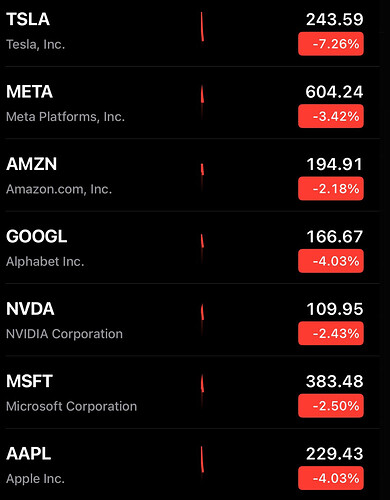
Task: Select the NVDA ticker symbol
Action: pyautogui.click(x=30, y=309)
